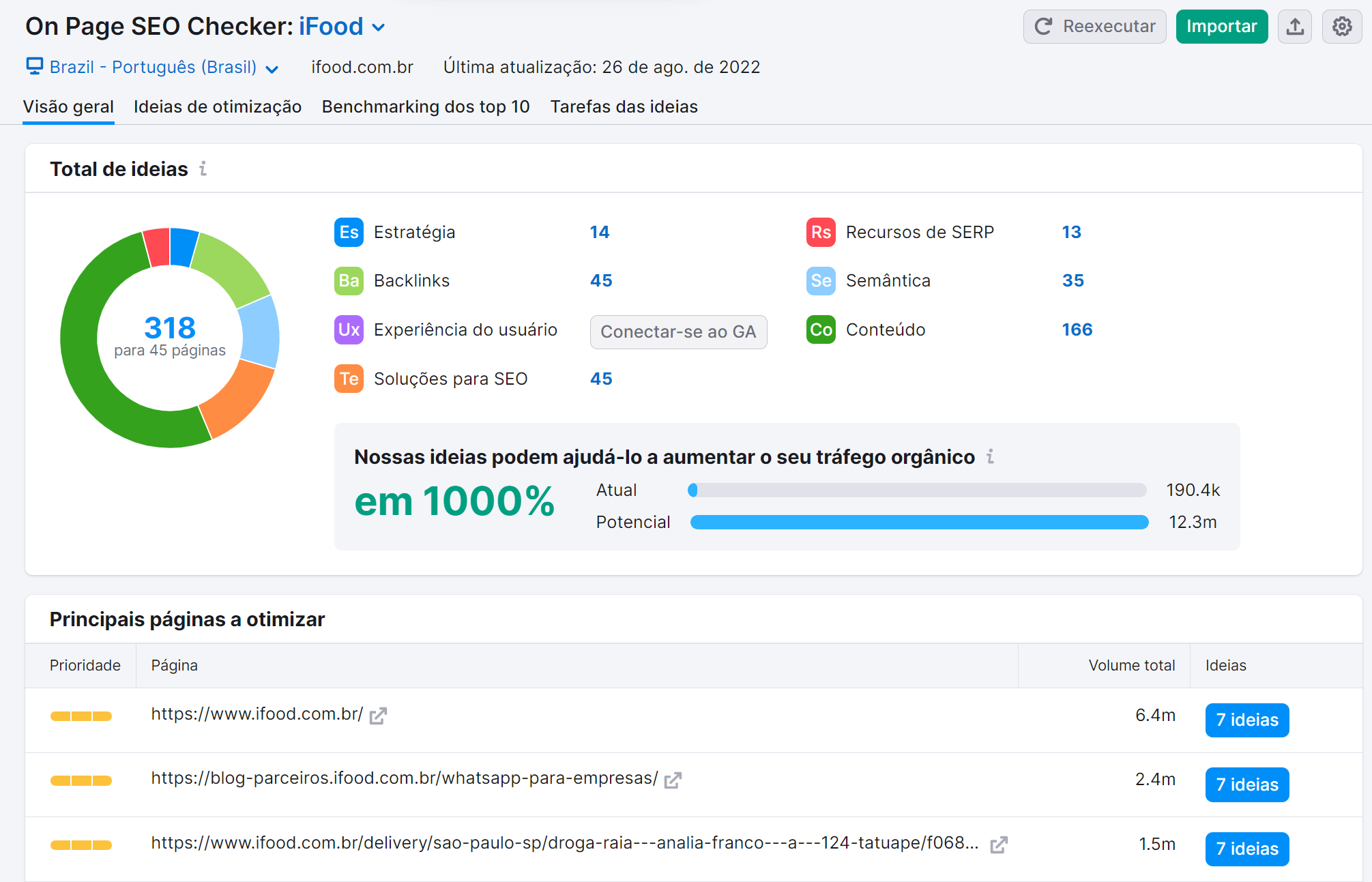Open settings via the gear icon
This screenshot has width=1372, height=882.
(1341, 27)
